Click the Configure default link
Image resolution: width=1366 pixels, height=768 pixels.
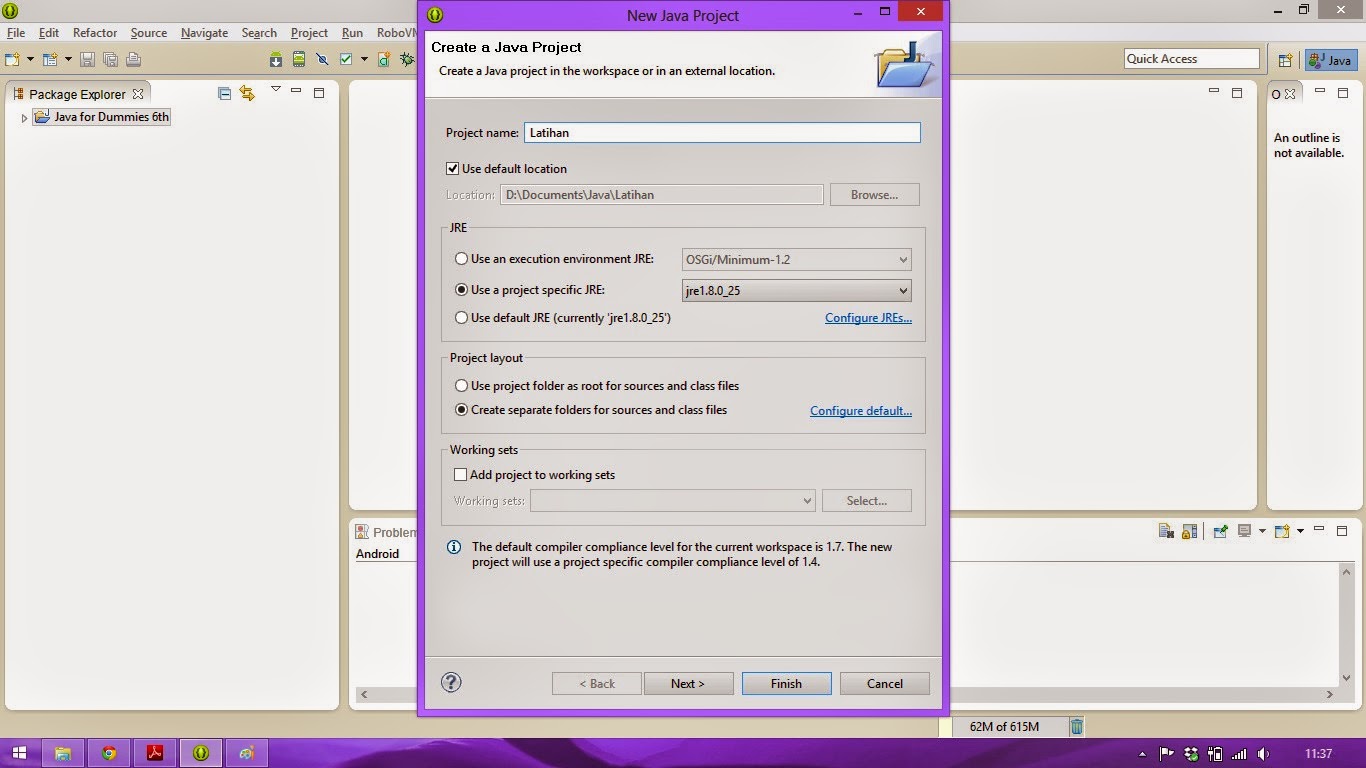point(861,411)
